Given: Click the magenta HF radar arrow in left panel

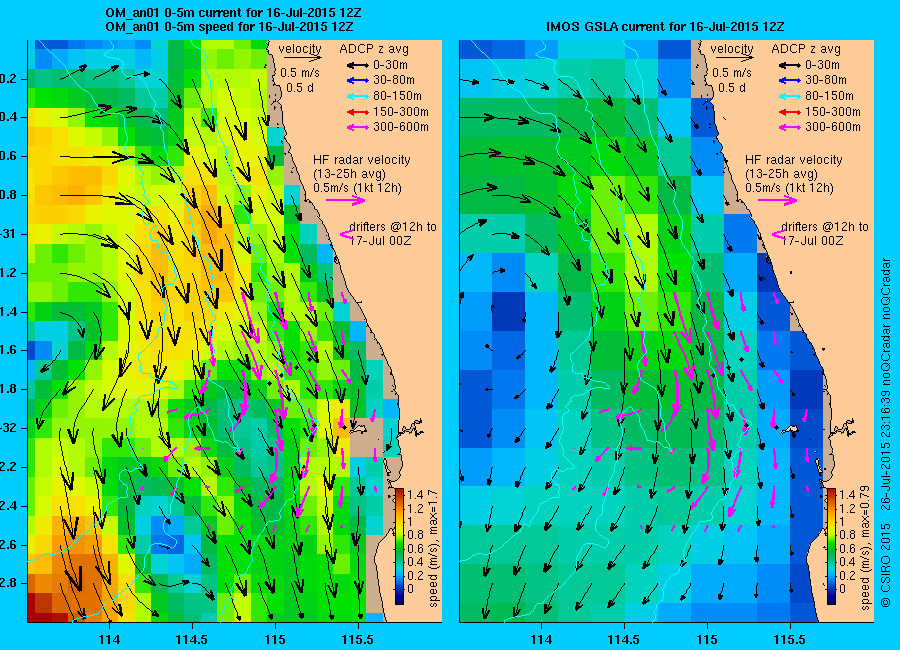Looking at the screenshot, I should (346, 200).
